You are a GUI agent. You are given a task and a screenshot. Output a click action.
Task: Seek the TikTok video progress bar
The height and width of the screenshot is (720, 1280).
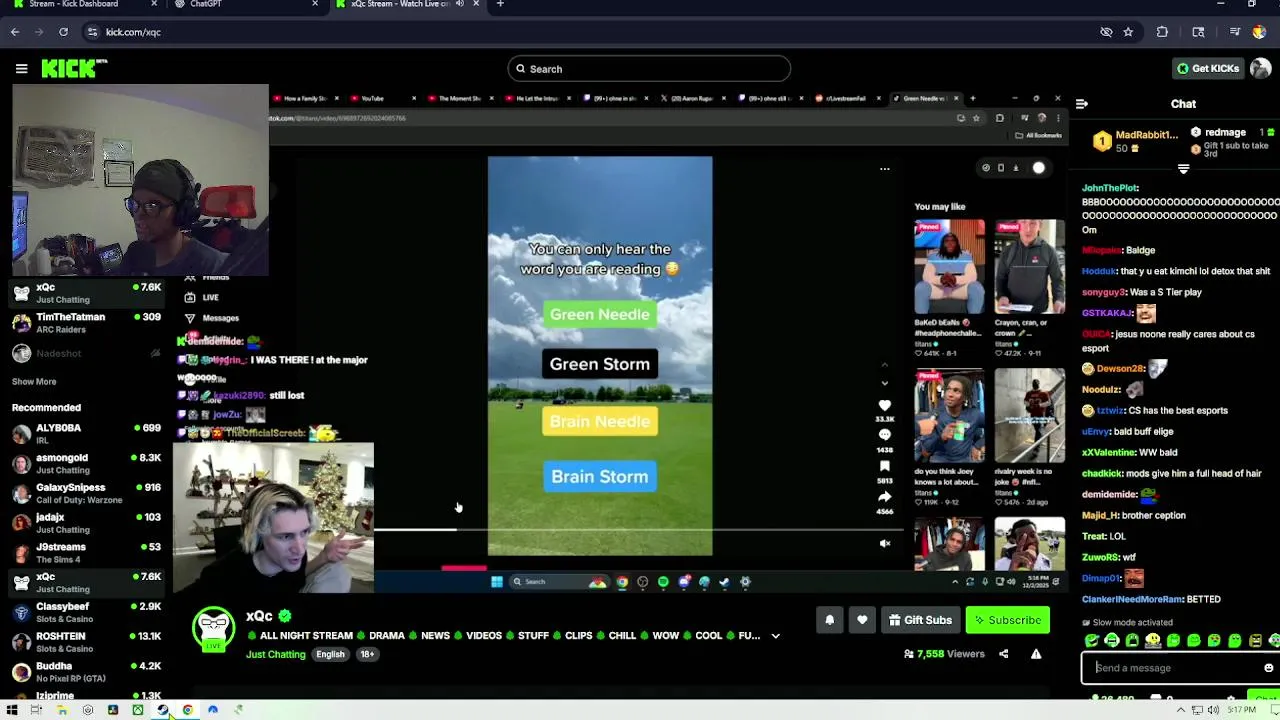tap(640, 529)
